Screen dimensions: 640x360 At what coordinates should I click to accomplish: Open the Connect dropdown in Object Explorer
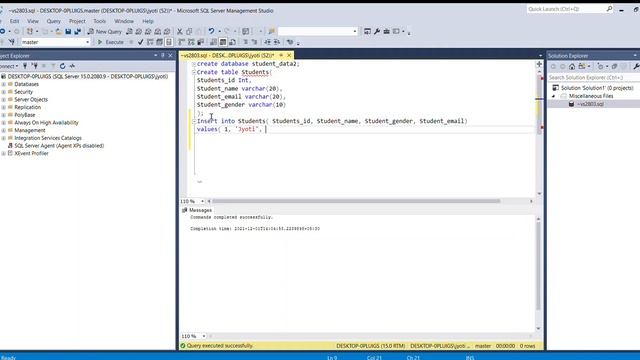coord(9,66)
